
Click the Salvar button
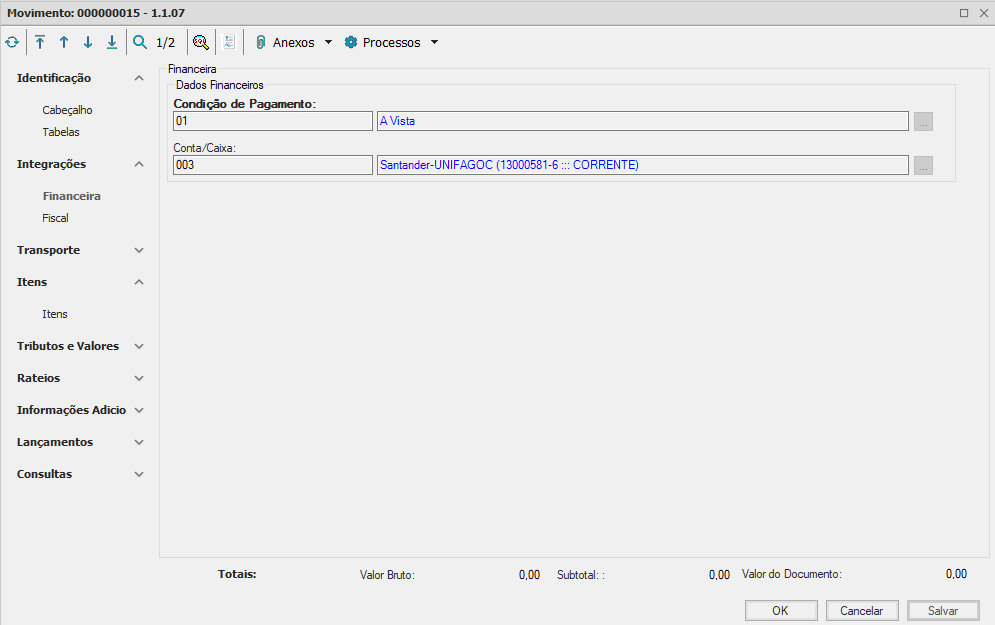pyautogui.click(x=943, y=611)
